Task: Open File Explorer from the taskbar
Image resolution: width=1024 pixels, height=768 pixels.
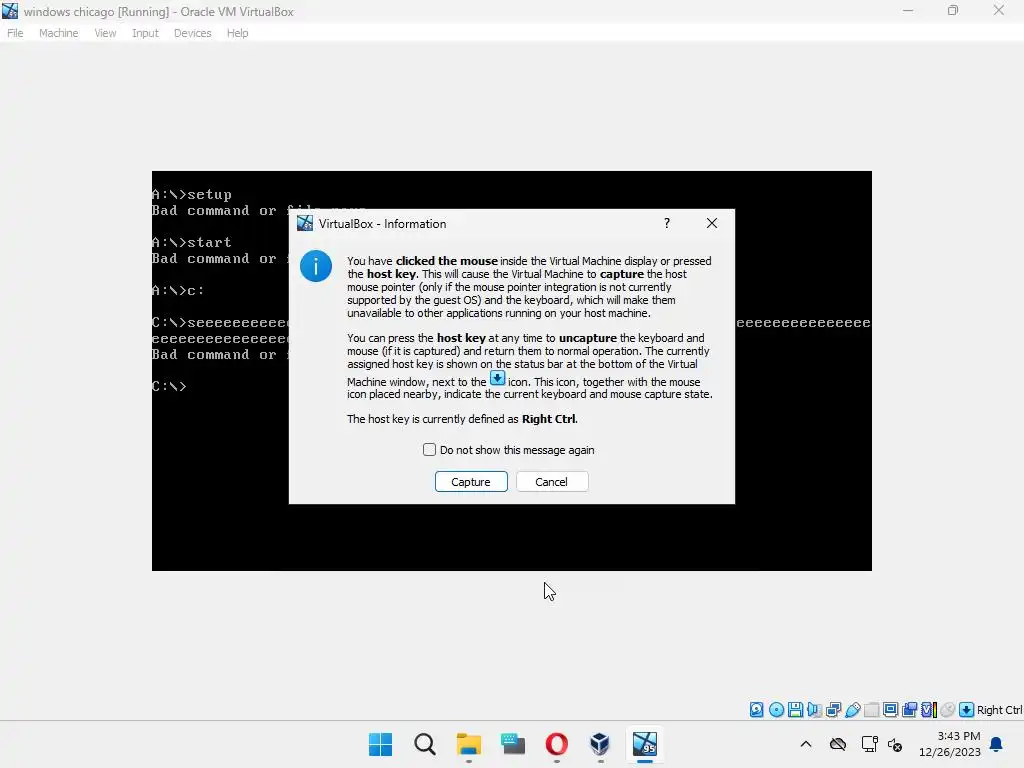Action: pyautogui.click(x=469, y=744)
